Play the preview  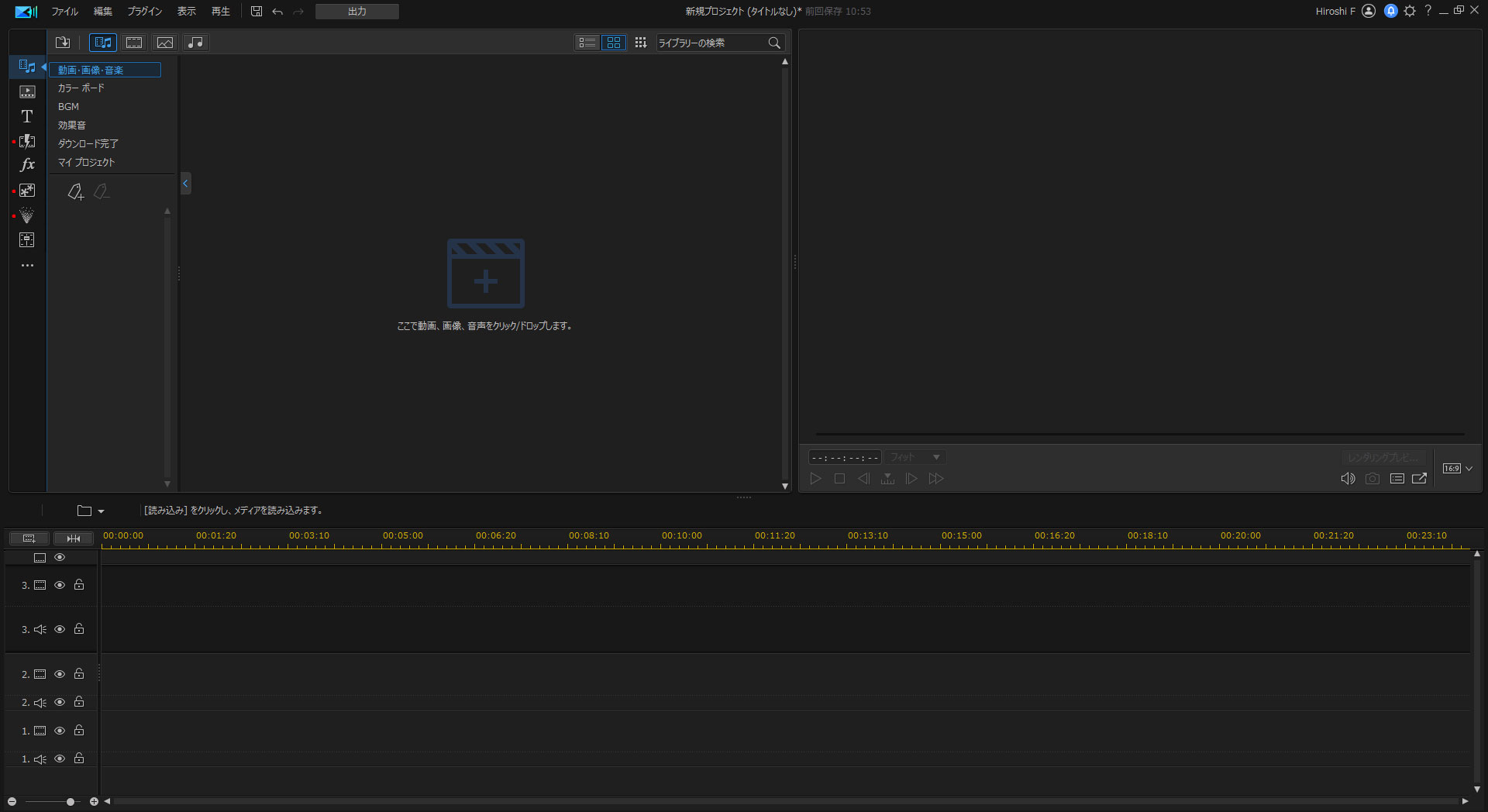coord(815,479)
